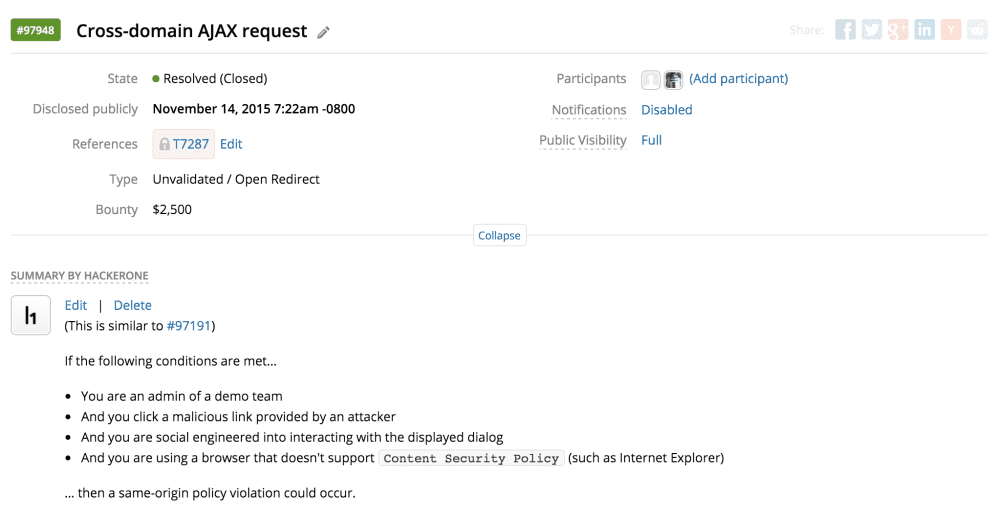Screen dimensions: 996x518
Task: Share report on LinkedIn
Action: [x=924, y=30]
